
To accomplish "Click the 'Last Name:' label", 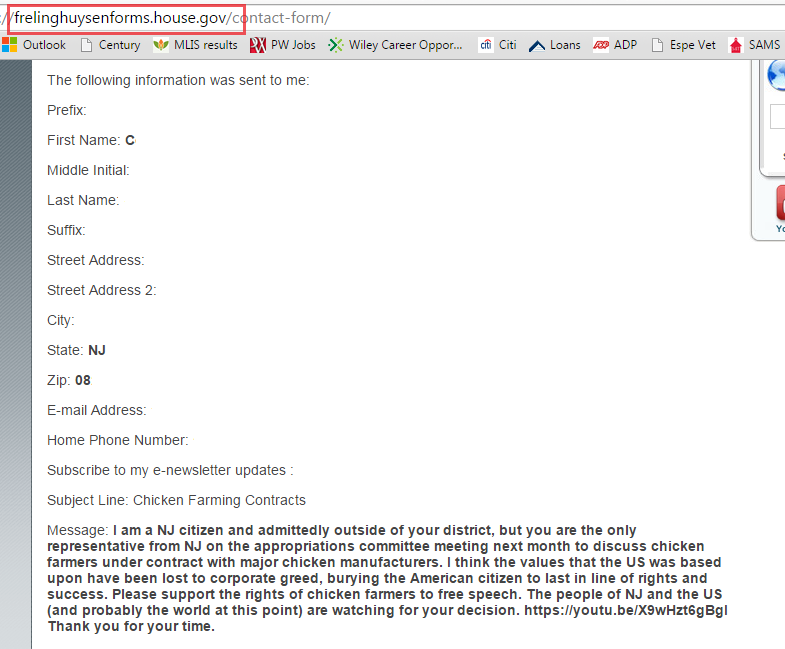I will (x=83, y=200).
